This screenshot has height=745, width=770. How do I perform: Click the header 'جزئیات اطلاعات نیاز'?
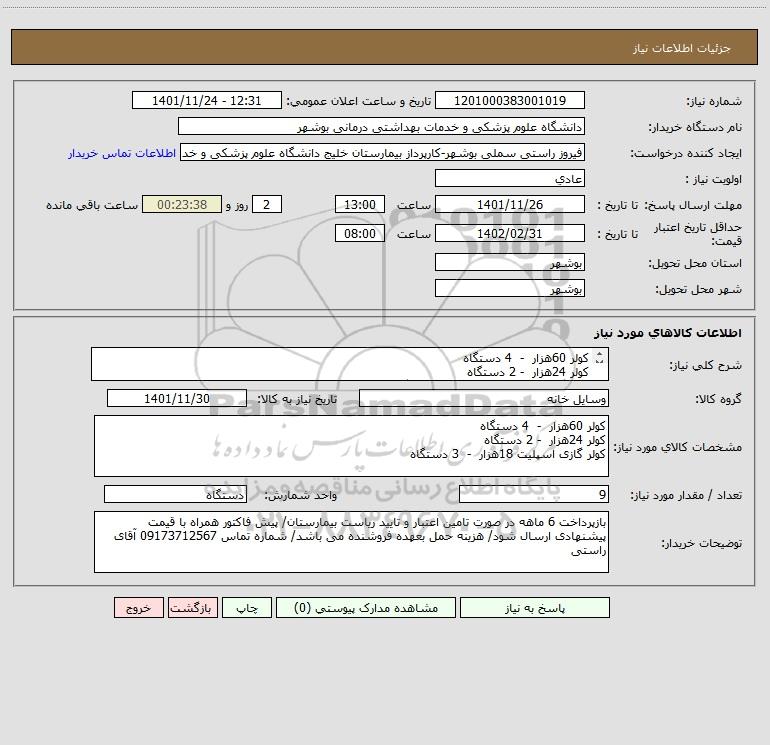(x=682, y=48)
